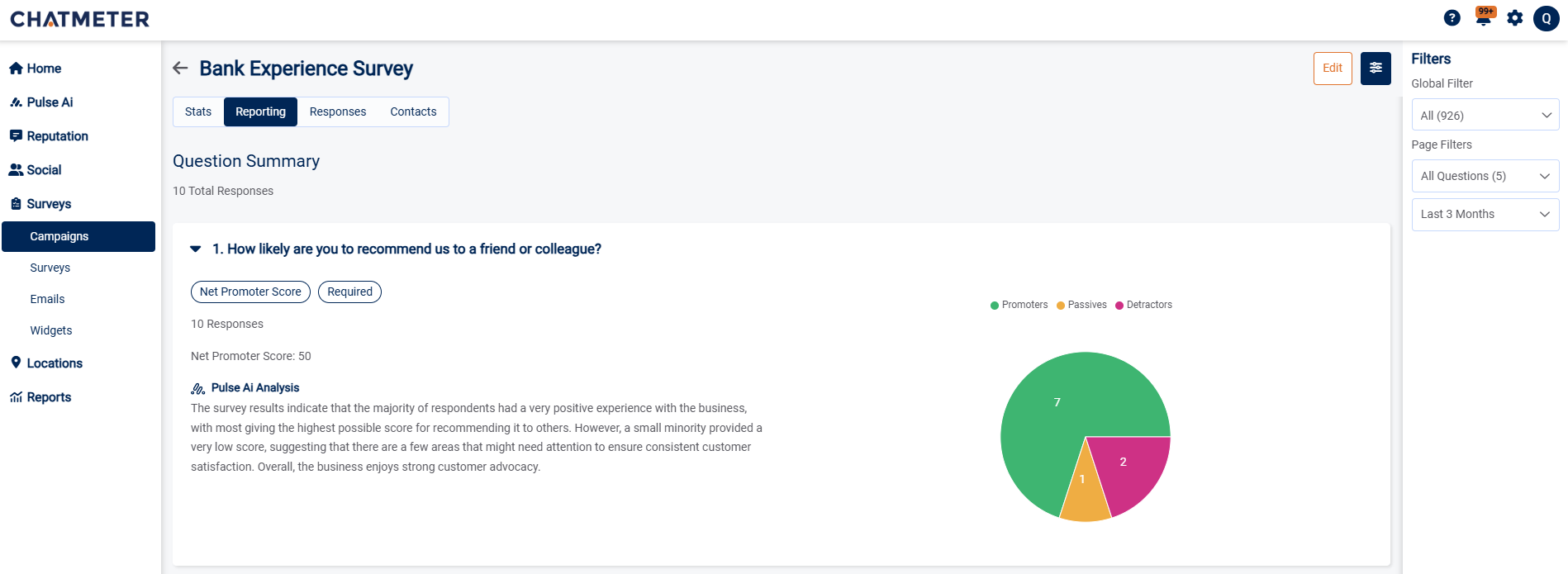Click the Locations pin icon
The width and height of the screenshot is (1568, 574).
coord(16,363)
